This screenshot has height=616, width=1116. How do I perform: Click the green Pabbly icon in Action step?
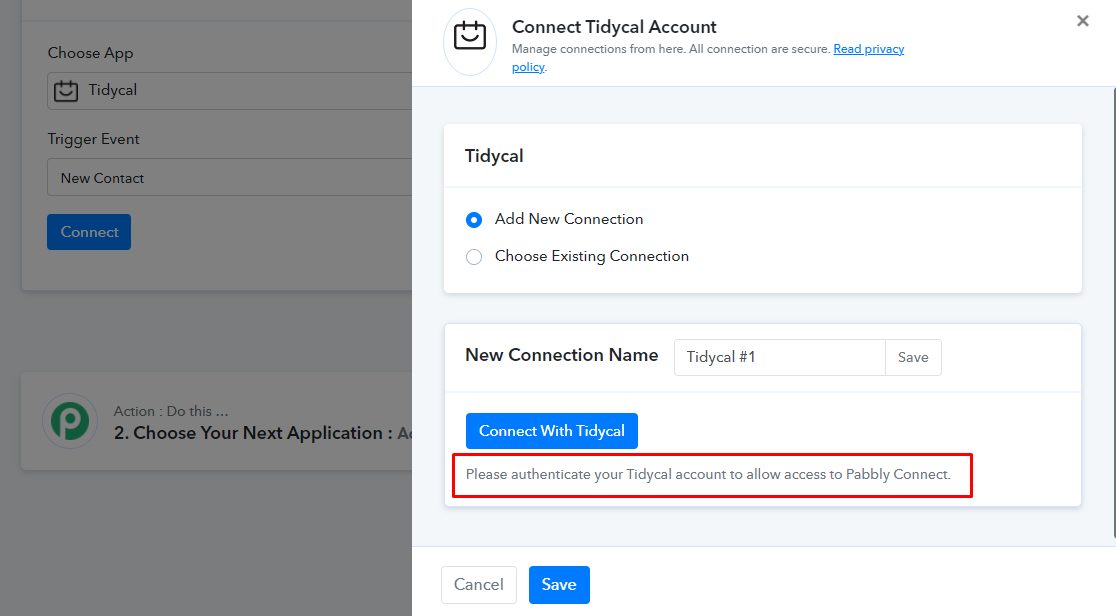tap(69, 421)
